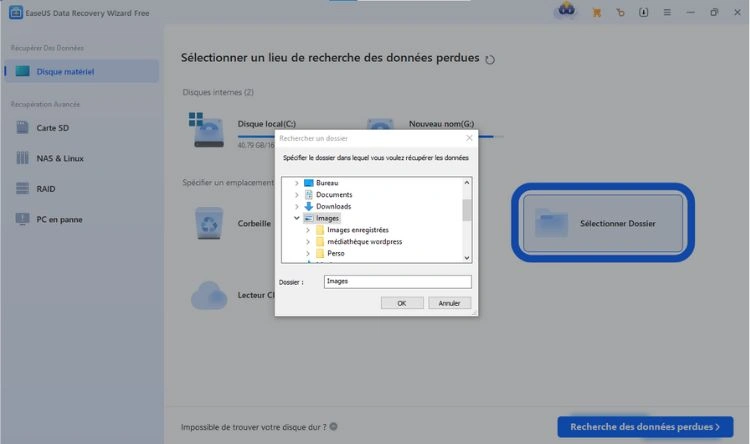Click Annuler in folder dialog
Screen dimensions: 750x444
(x=449, y=303)
